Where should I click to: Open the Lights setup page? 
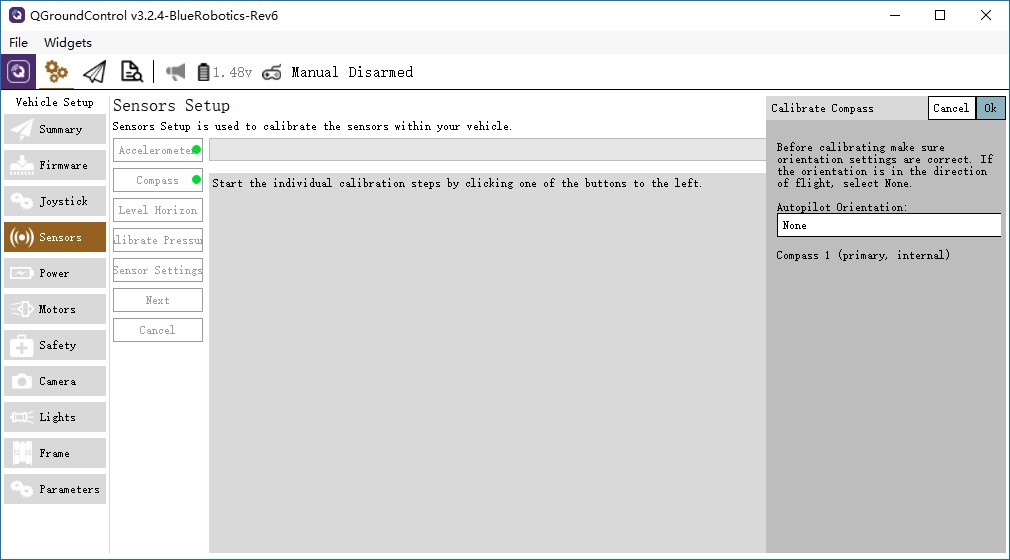tap(55, 417)
